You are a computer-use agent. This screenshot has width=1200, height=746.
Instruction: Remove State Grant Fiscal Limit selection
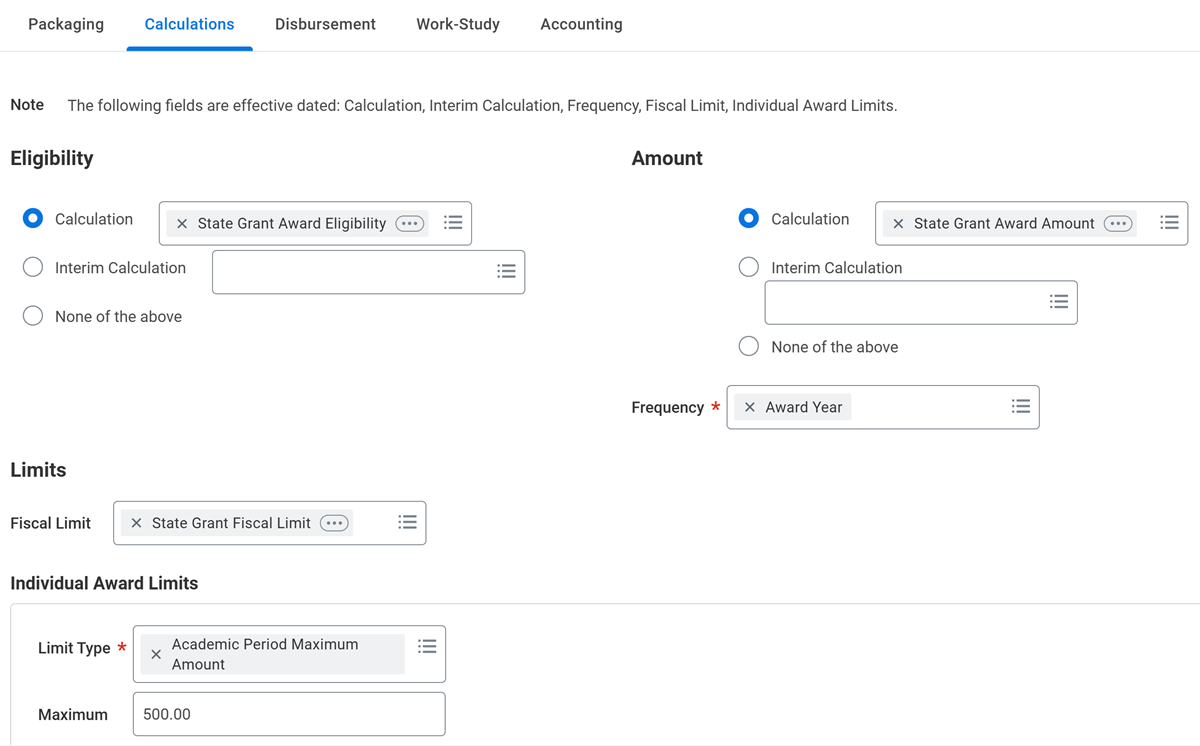point(136,523)
